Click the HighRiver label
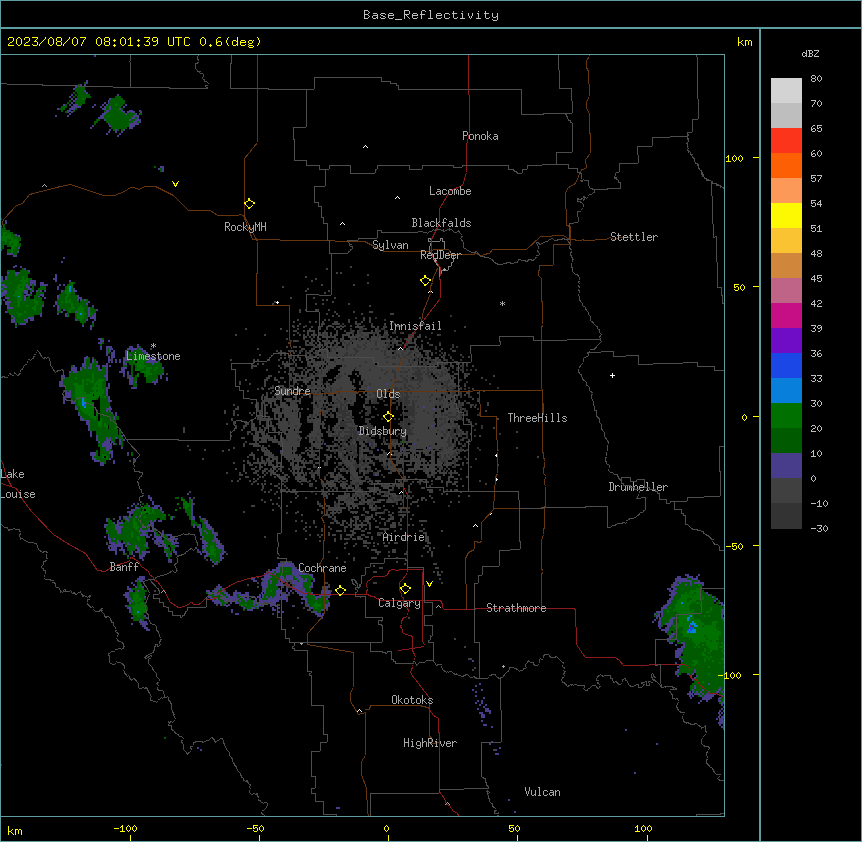Image resolution: width=862 pixels, height=842 pixels. [x=430, y=743]
